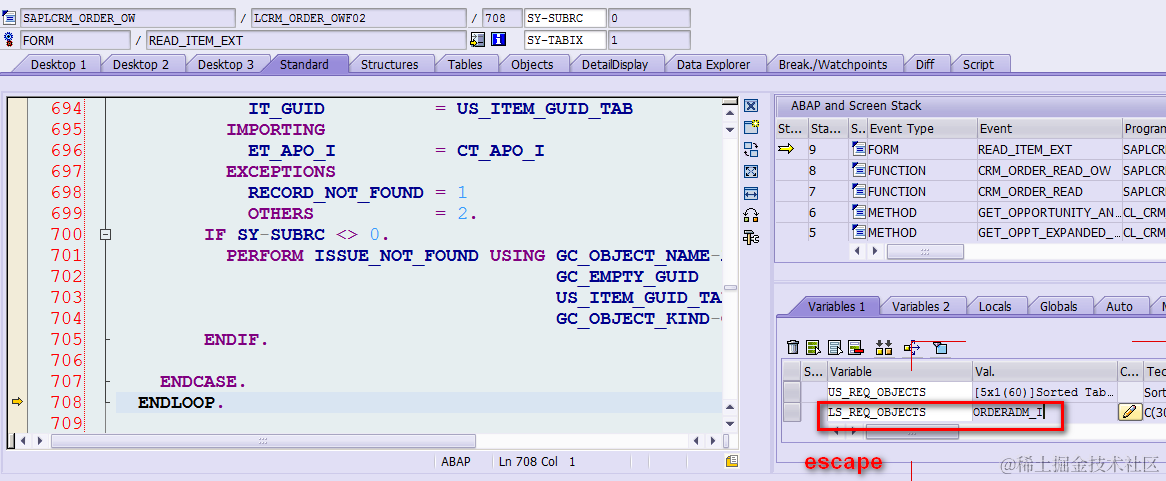Image resolution: width=1166 pixels, height=481 pixels.
Task: Click the horizontal-expand tool icon
Action: coord(751,193)
